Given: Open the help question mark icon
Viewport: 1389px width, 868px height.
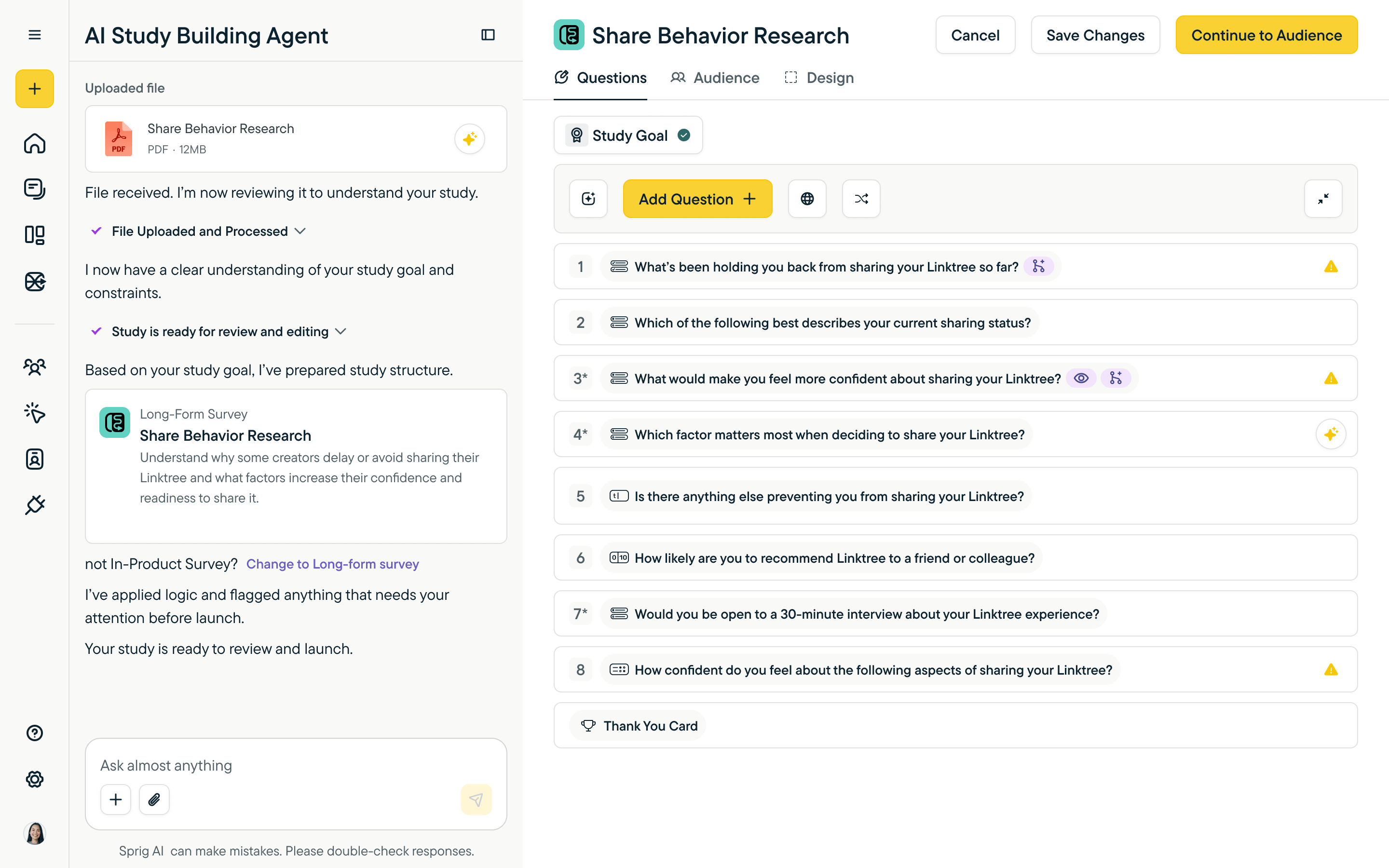Looking at the screenshot, I should click(34, 732).
